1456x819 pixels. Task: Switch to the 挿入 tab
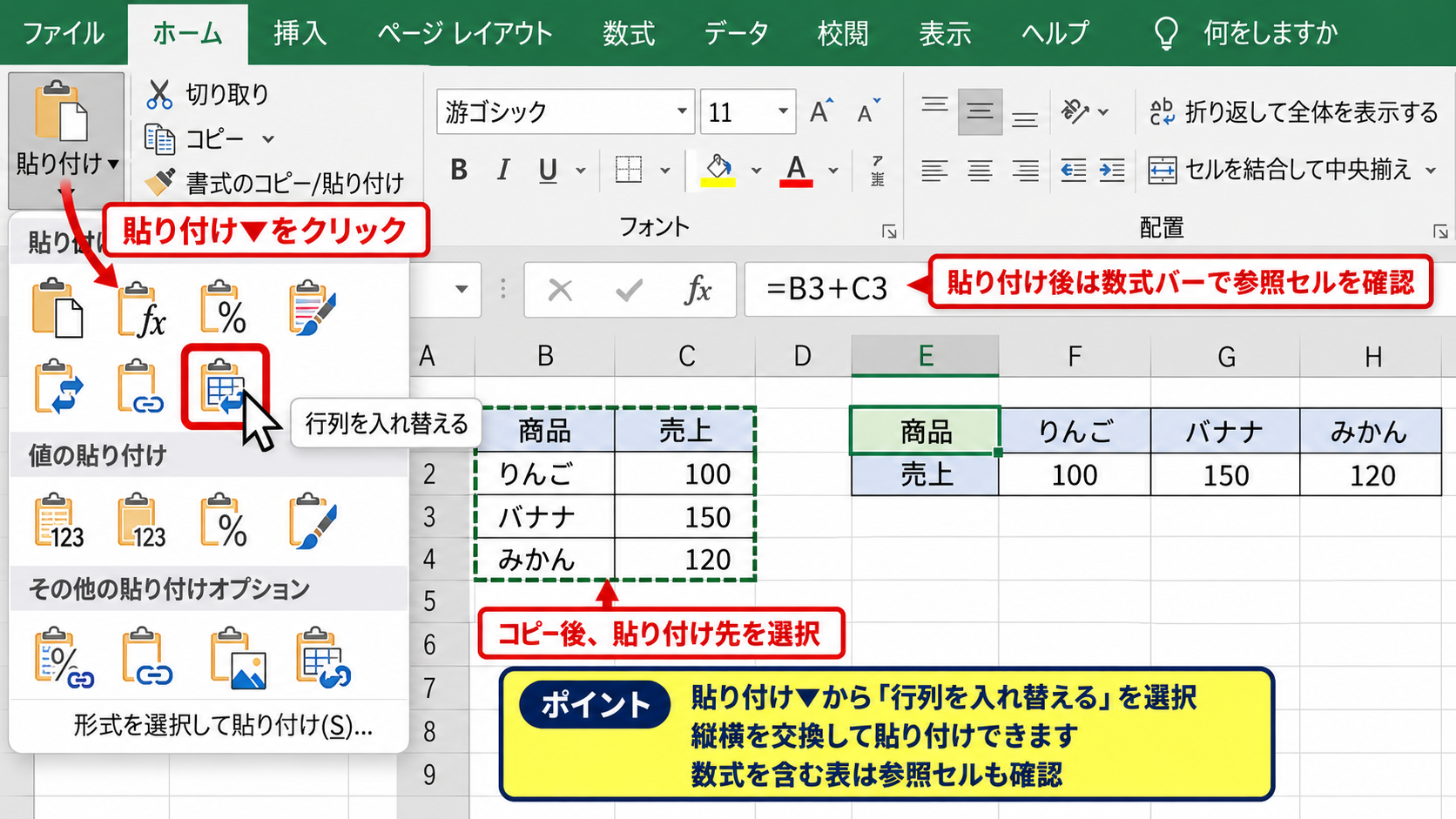click(300, 33)
